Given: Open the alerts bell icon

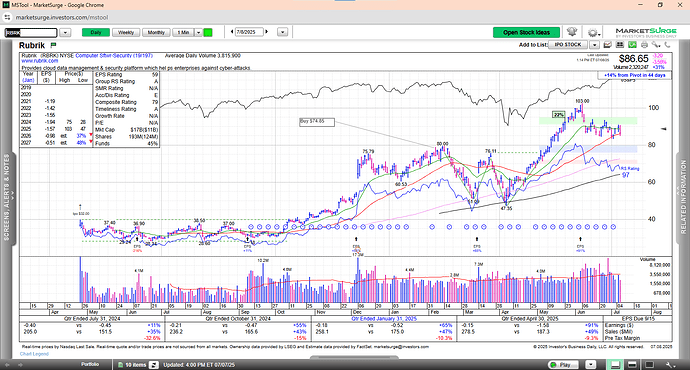Looking at the screenshot, I should (572, 32).
